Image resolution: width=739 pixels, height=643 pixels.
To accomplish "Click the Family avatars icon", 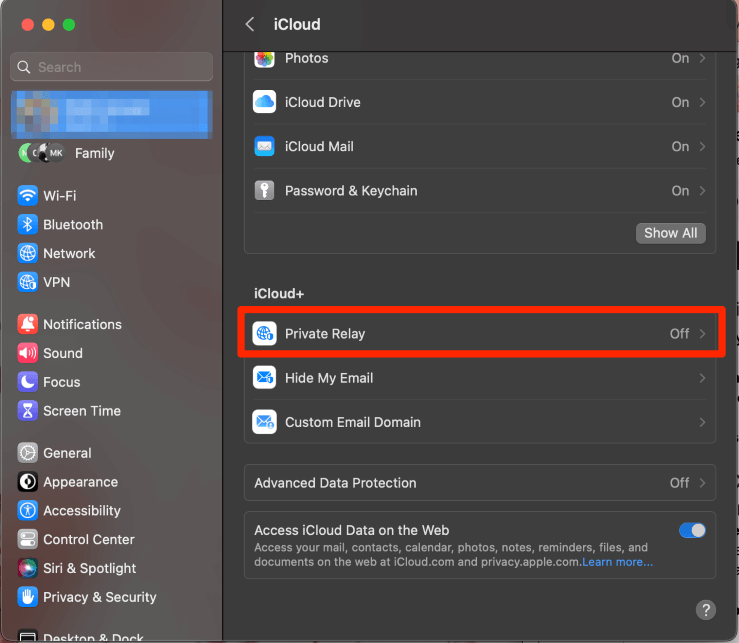I will pyautogui.click(x=41, y=153).
